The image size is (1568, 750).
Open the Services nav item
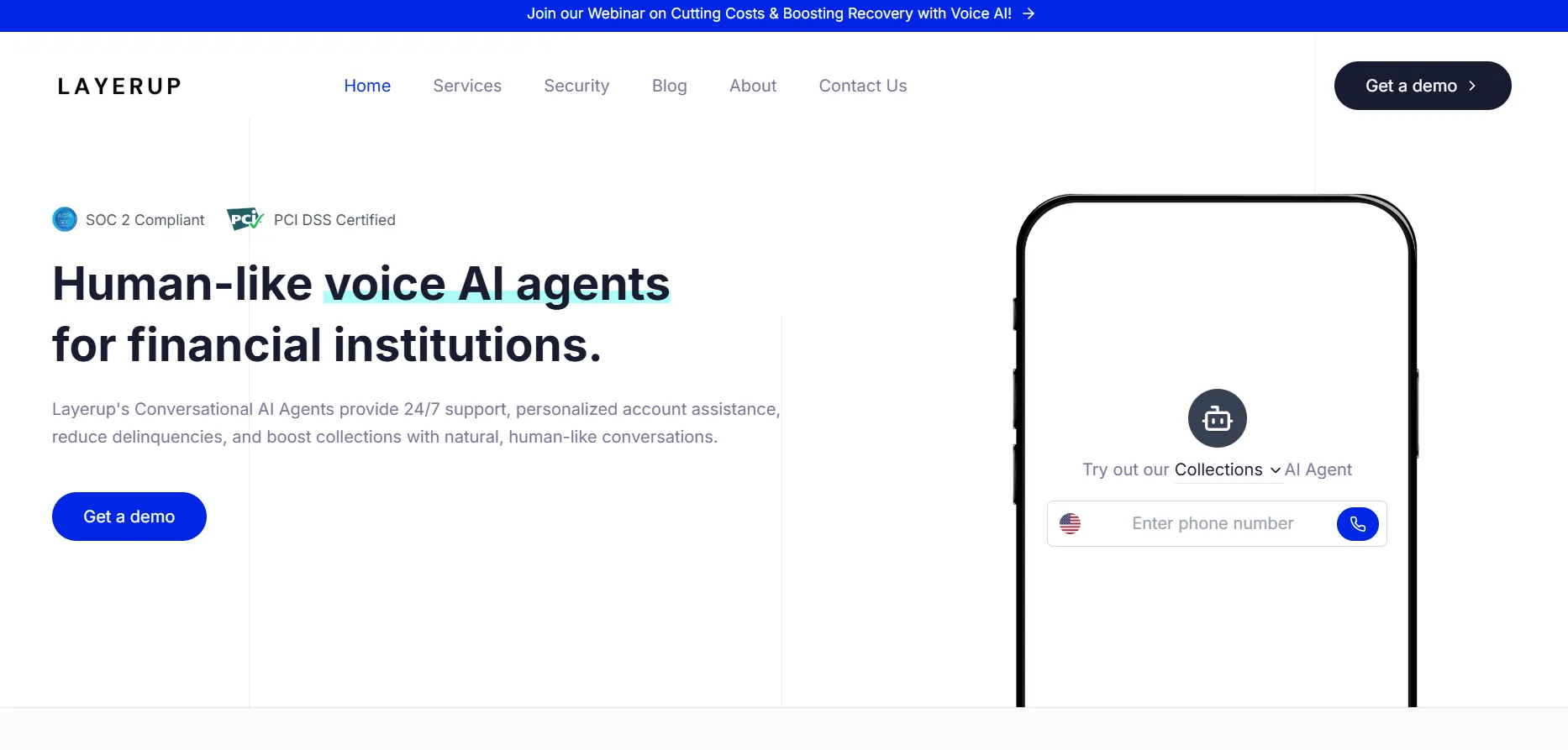click(x=467, y=86)
